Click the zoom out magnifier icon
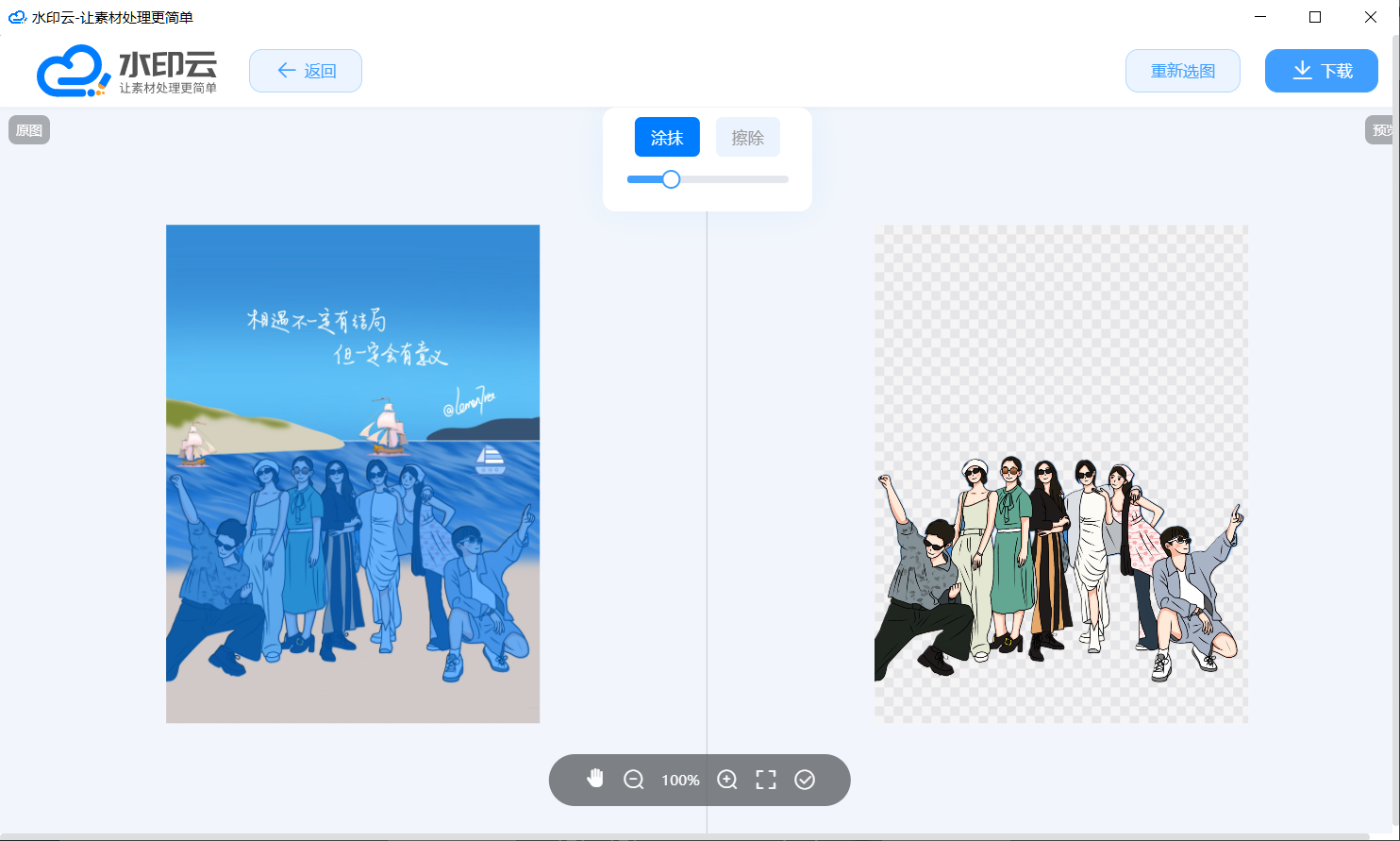This screenshot has height=841, width=1400. click(x=634, y=780)
